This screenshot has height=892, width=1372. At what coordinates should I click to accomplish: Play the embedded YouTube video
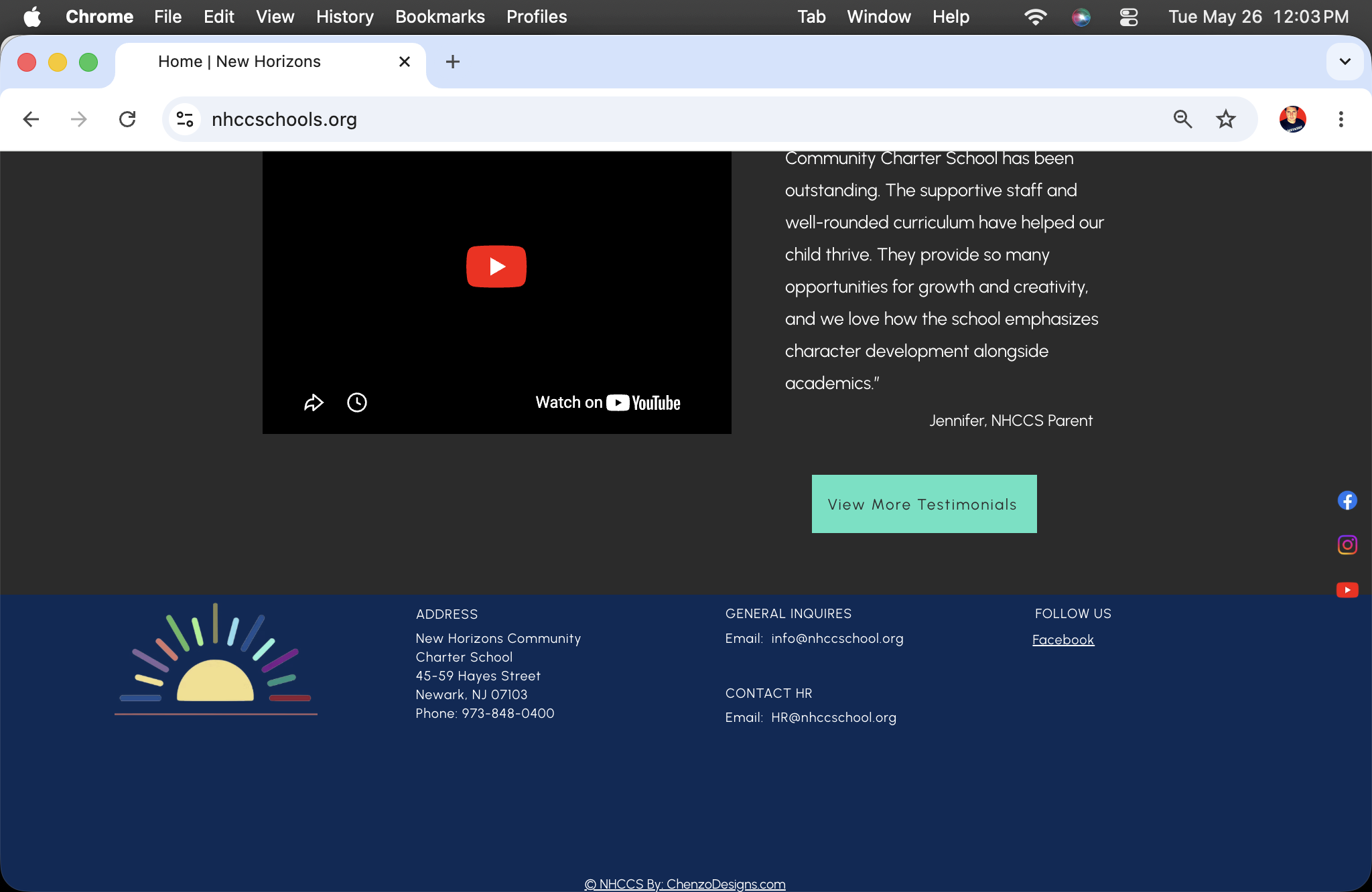coord(496,267)
